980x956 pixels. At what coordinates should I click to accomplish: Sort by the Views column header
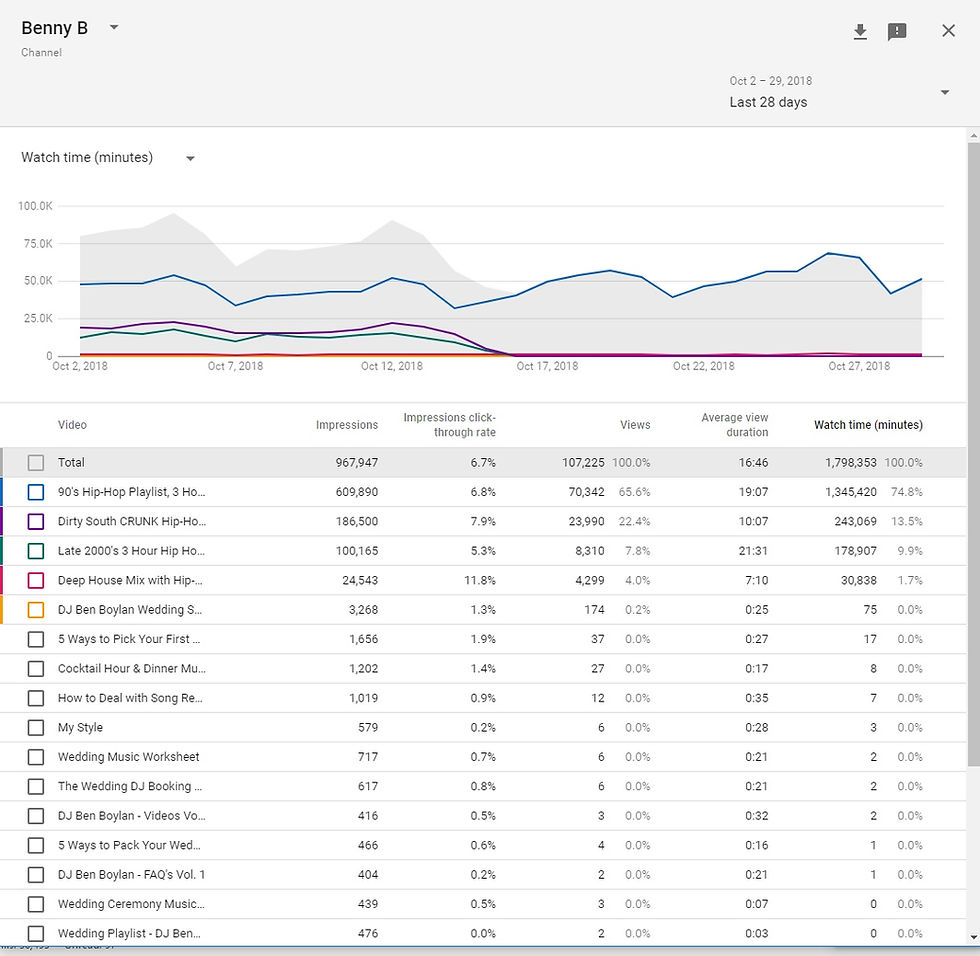[635, 425]
